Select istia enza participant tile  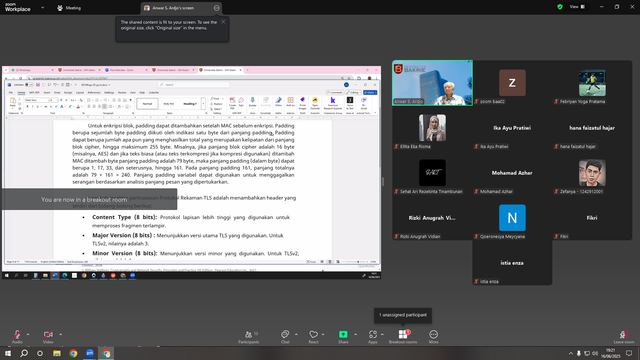512,262
